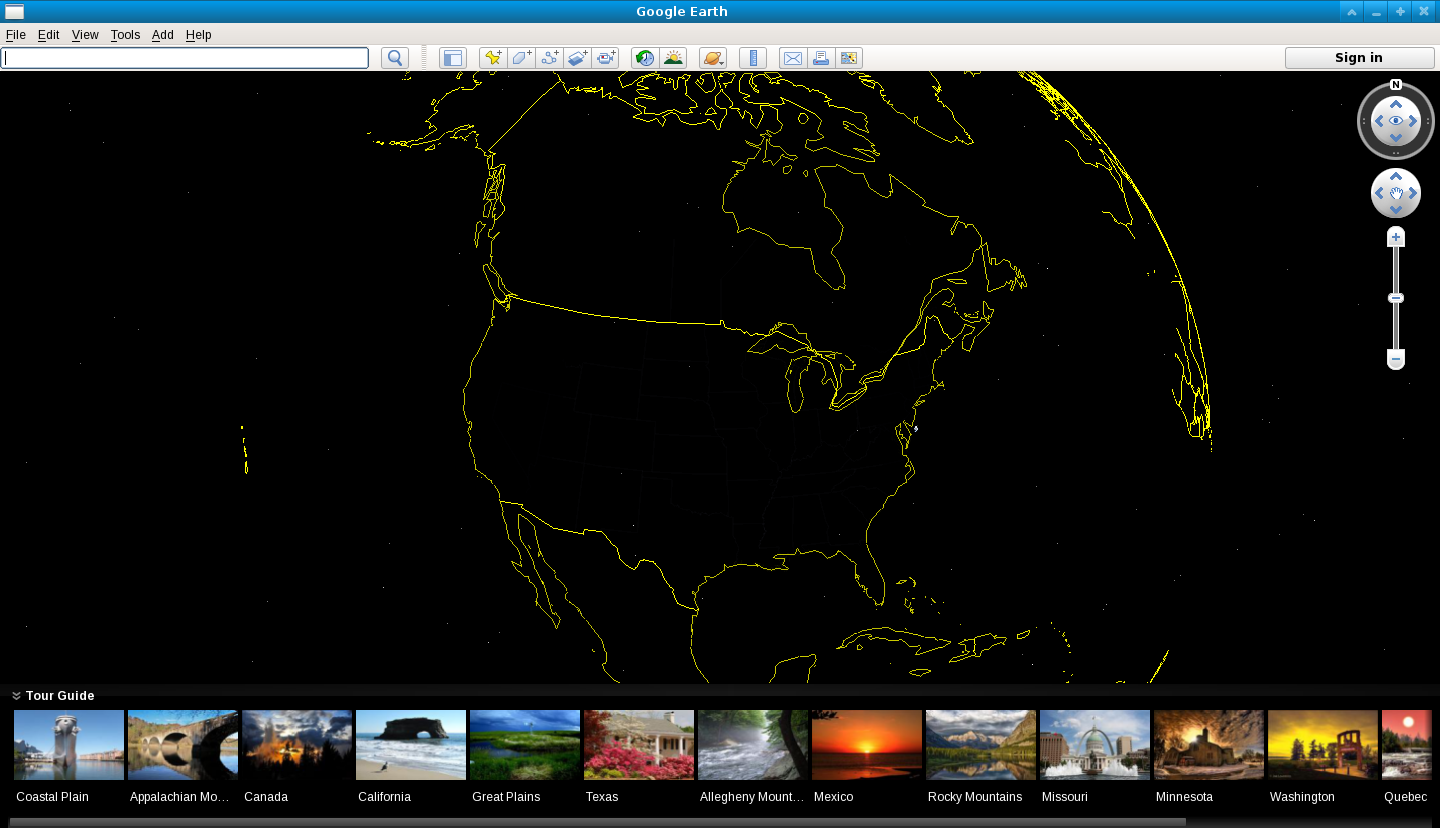Open the Washington tour thumbnail

[x=1323, y=745]
